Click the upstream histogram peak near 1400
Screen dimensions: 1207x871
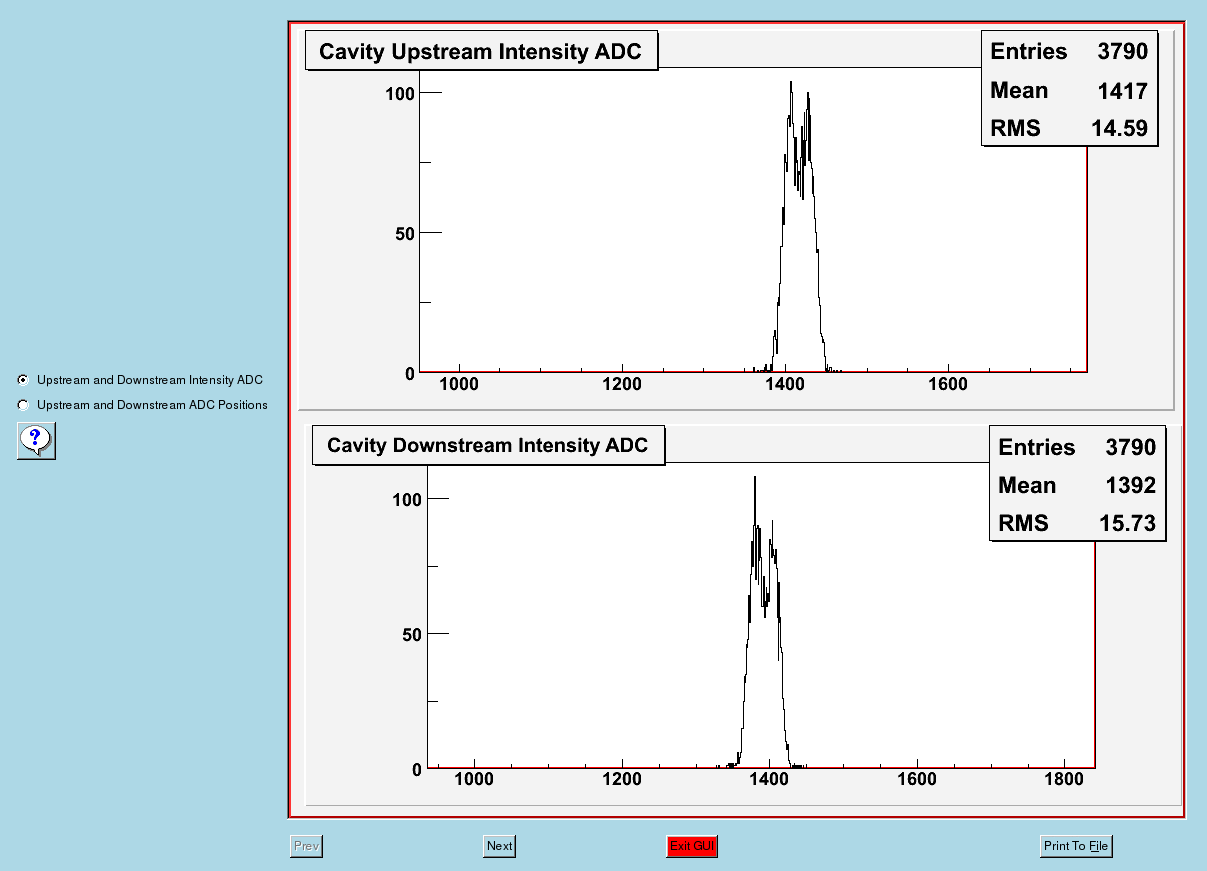791,84
